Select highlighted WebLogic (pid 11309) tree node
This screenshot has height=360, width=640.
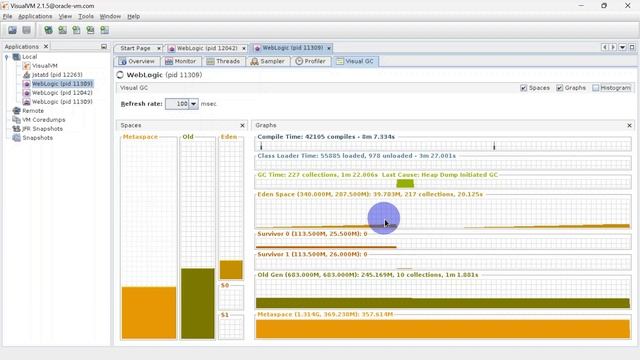click(62, 84)
